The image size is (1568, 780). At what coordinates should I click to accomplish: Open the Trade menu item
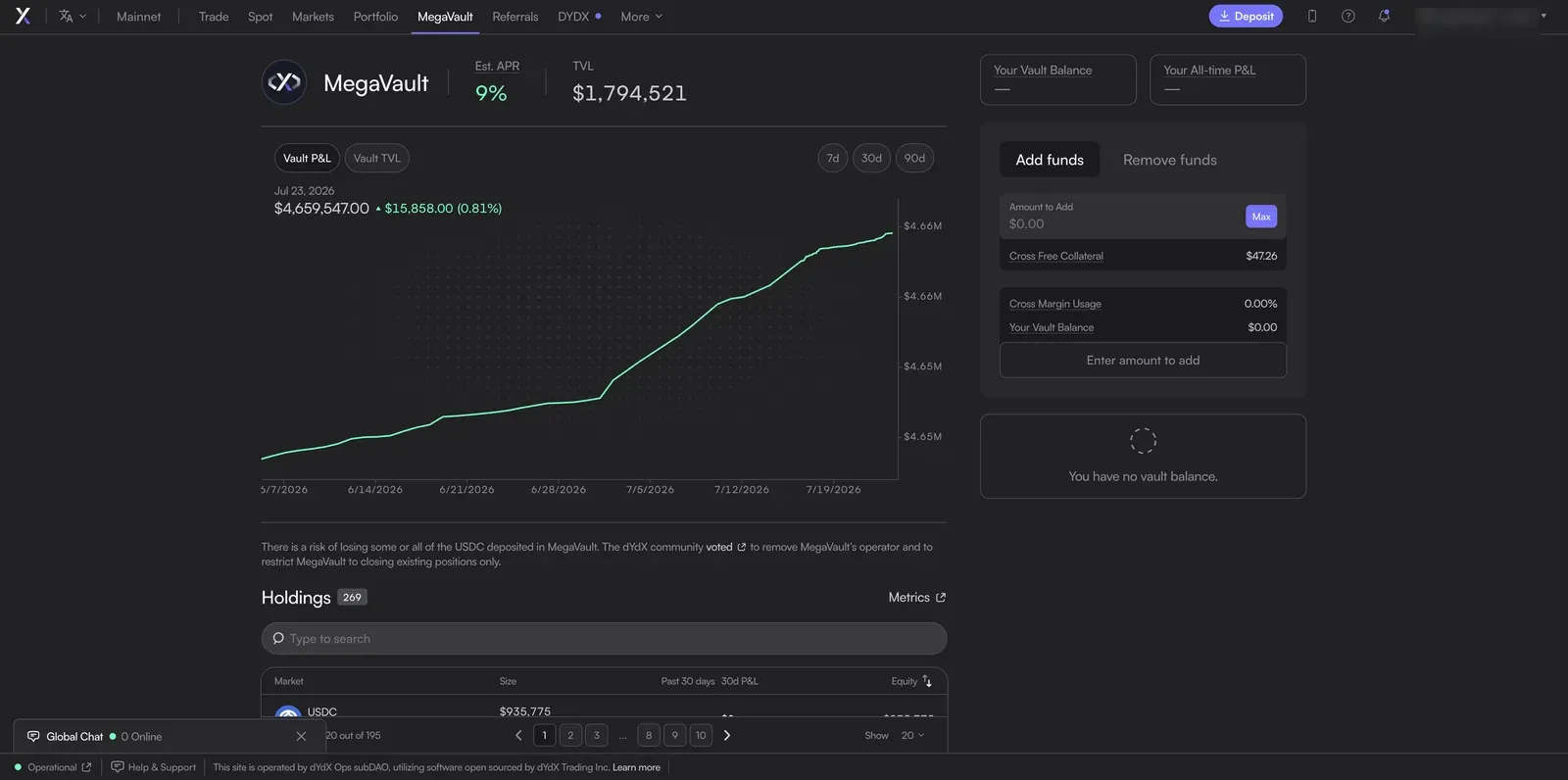(214, 17)
